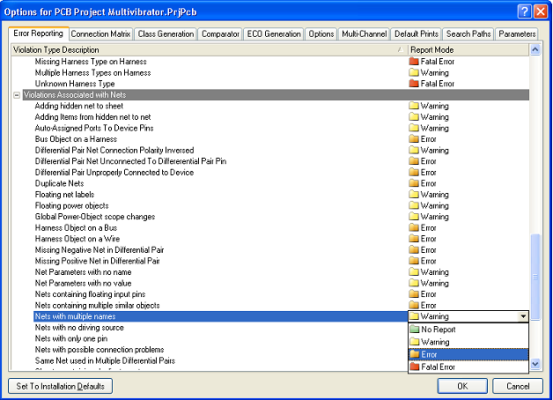Click the Cancel button
Image resolution: width=553 pixels, height=400 pixels.
pyautogui.click(x=517, y=386)
